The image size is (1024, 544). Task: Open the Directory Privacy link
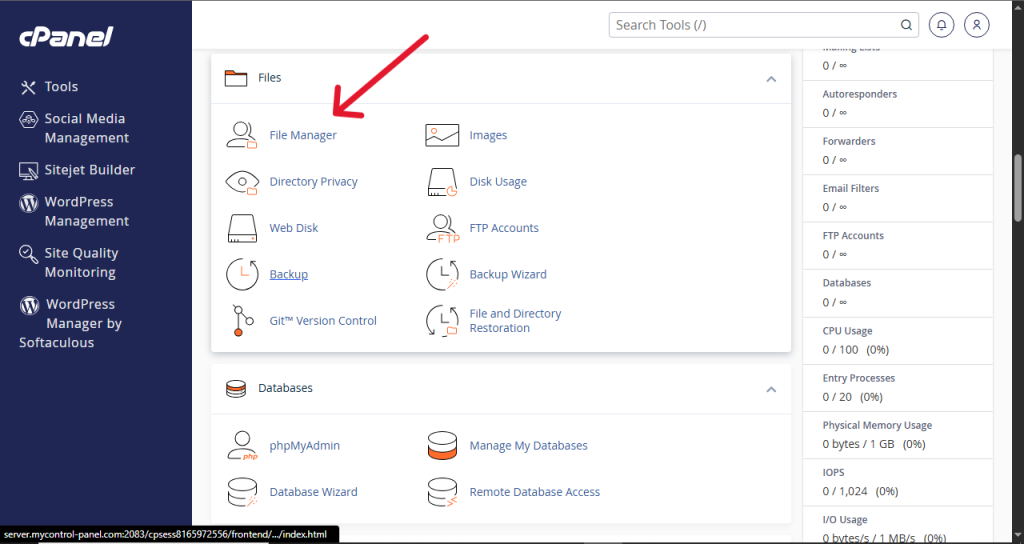313,182
